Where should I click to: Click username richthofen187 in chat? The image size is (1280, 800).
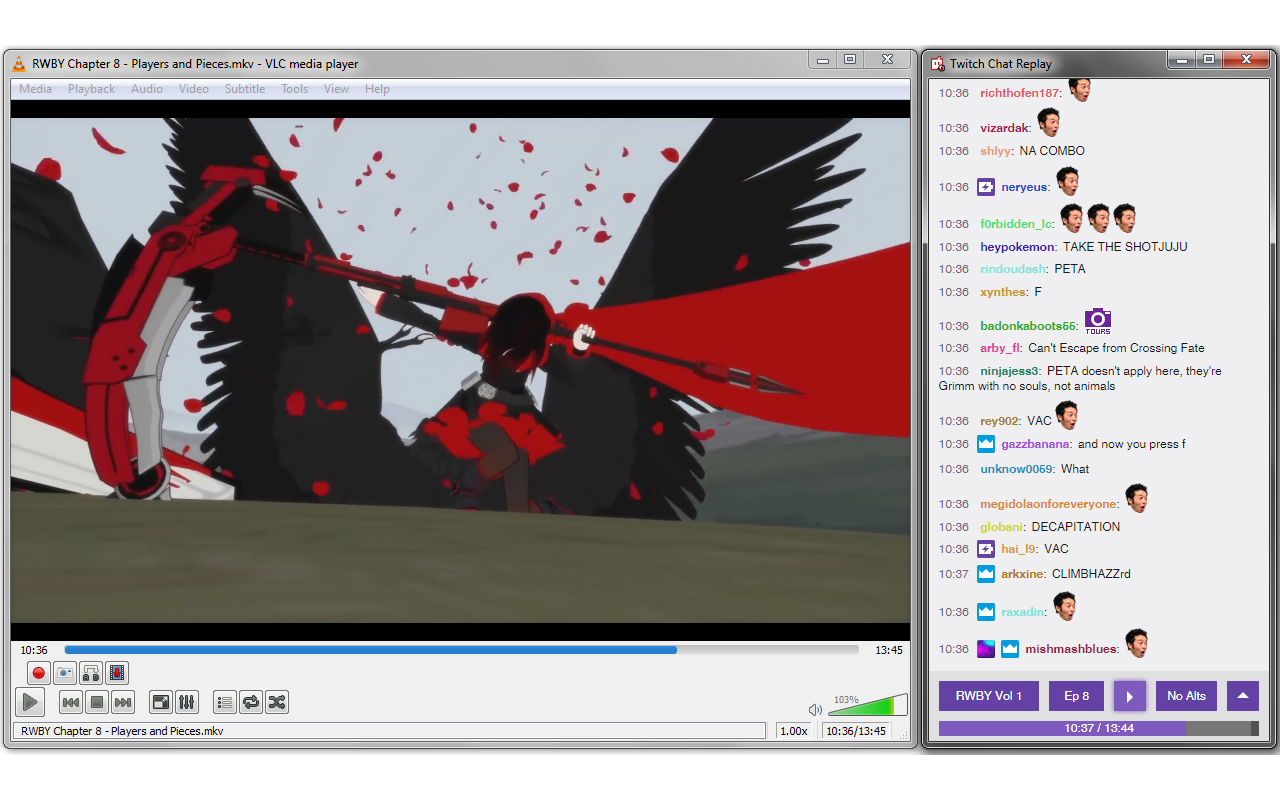pyautogui.click(x=1019, y=93)
